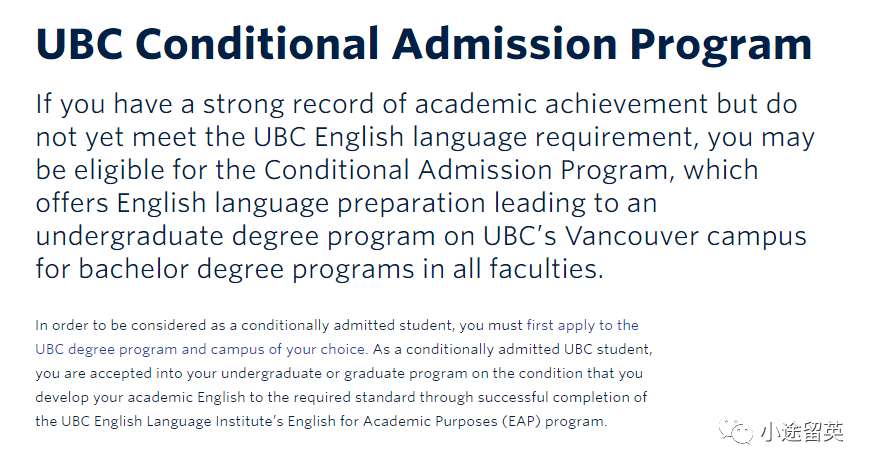Follow 'UBC degree program and campus' link
The width and height of the screenshot is (872, 470).
pos(149,349)
